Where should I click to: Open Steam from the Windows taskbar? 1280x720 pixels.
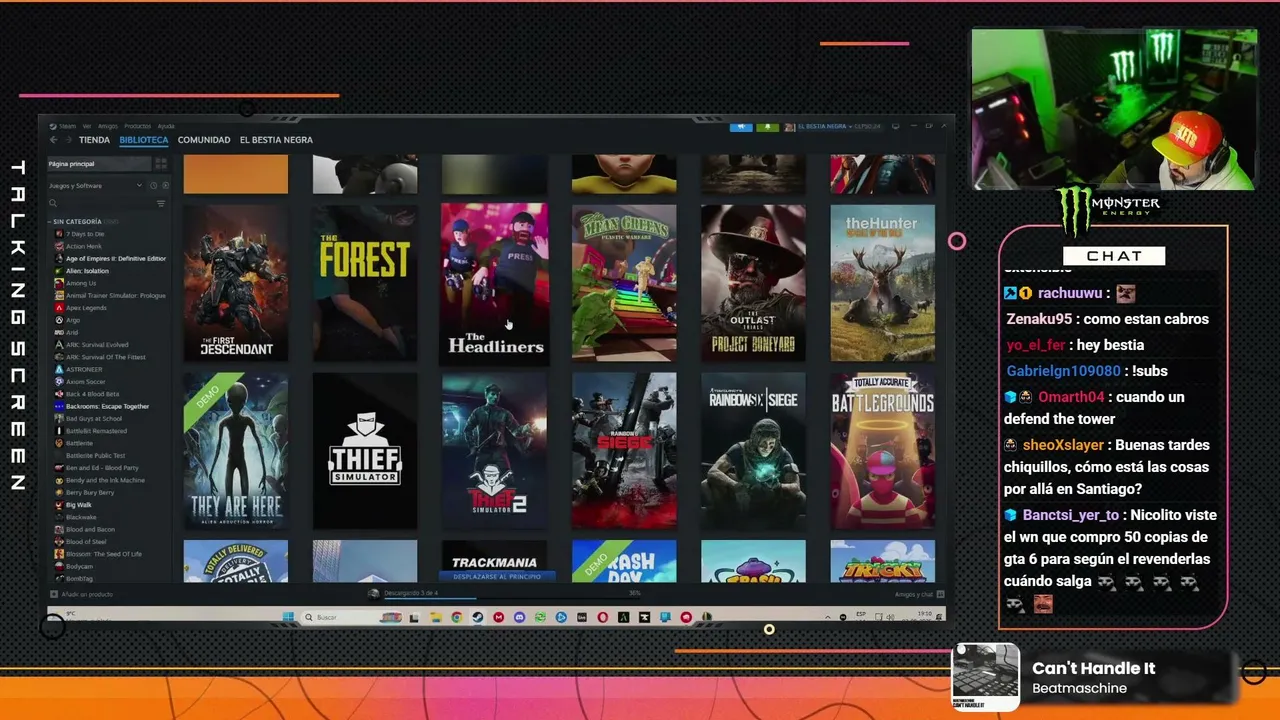pyautogui.click(x=477, y=617)
